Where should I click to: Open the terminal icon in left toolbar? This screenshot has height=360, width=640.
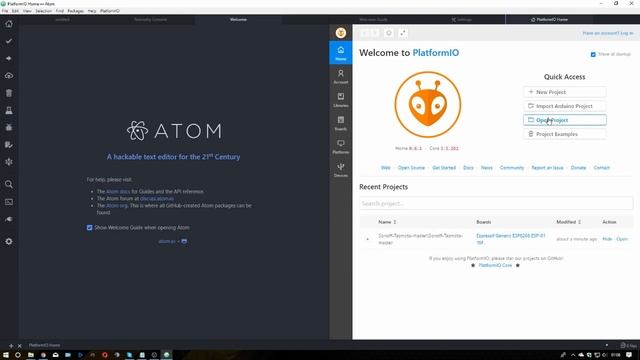[9, 202]
